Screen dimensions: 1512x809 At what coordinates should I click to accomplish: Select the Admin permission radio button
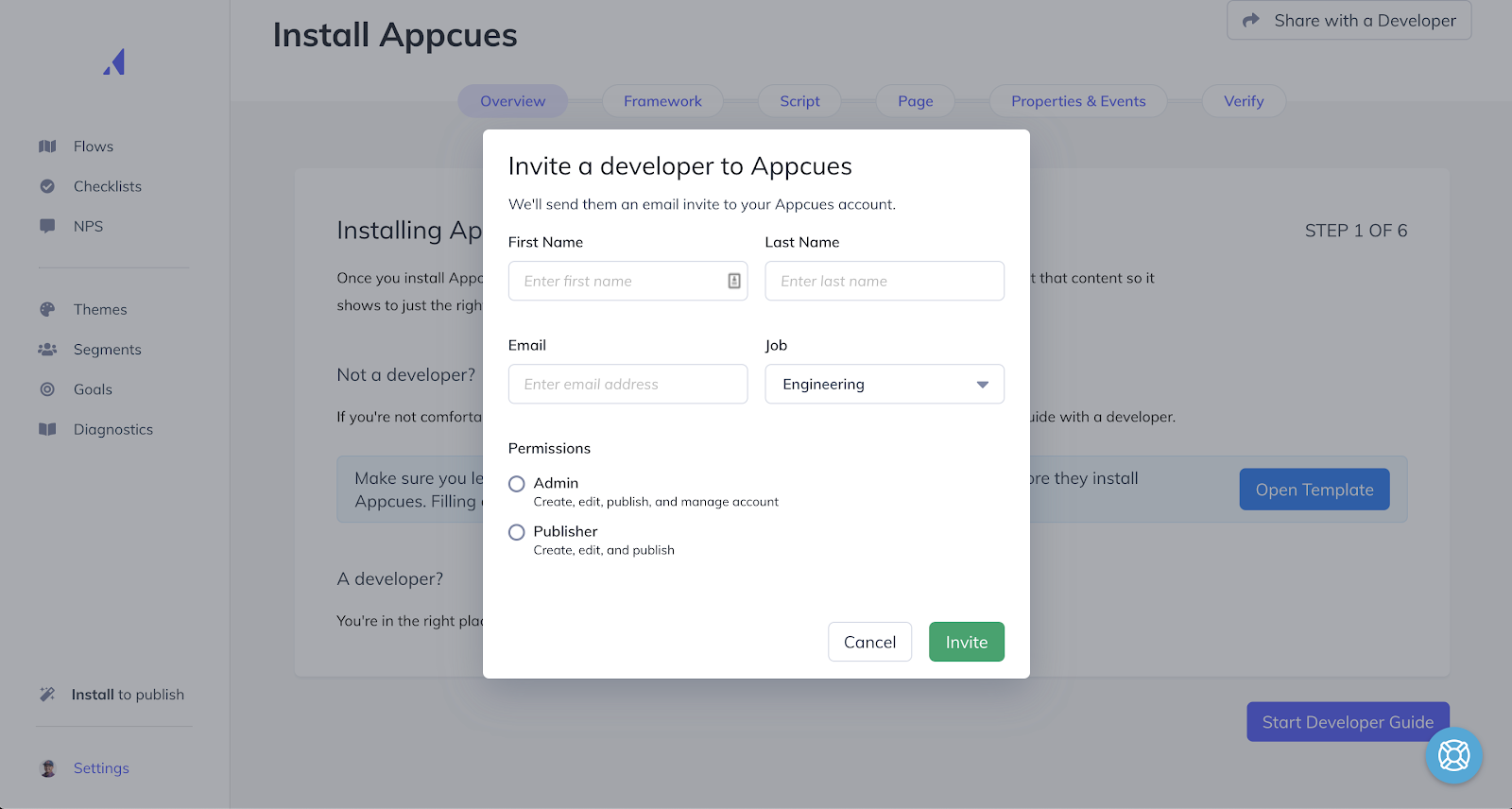[517, 484]
